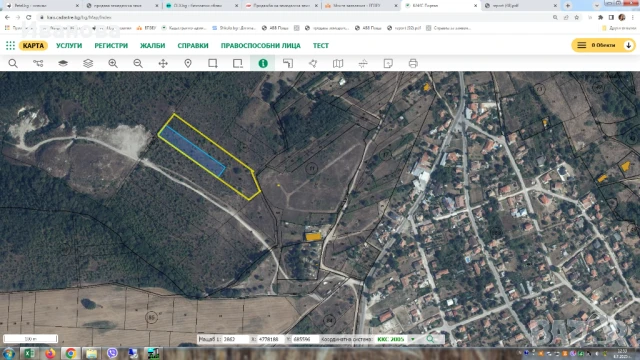Viewport: 640px width, 360px height.
Task: Select the rectangle selection tool
Action: (x=213, y=63)
